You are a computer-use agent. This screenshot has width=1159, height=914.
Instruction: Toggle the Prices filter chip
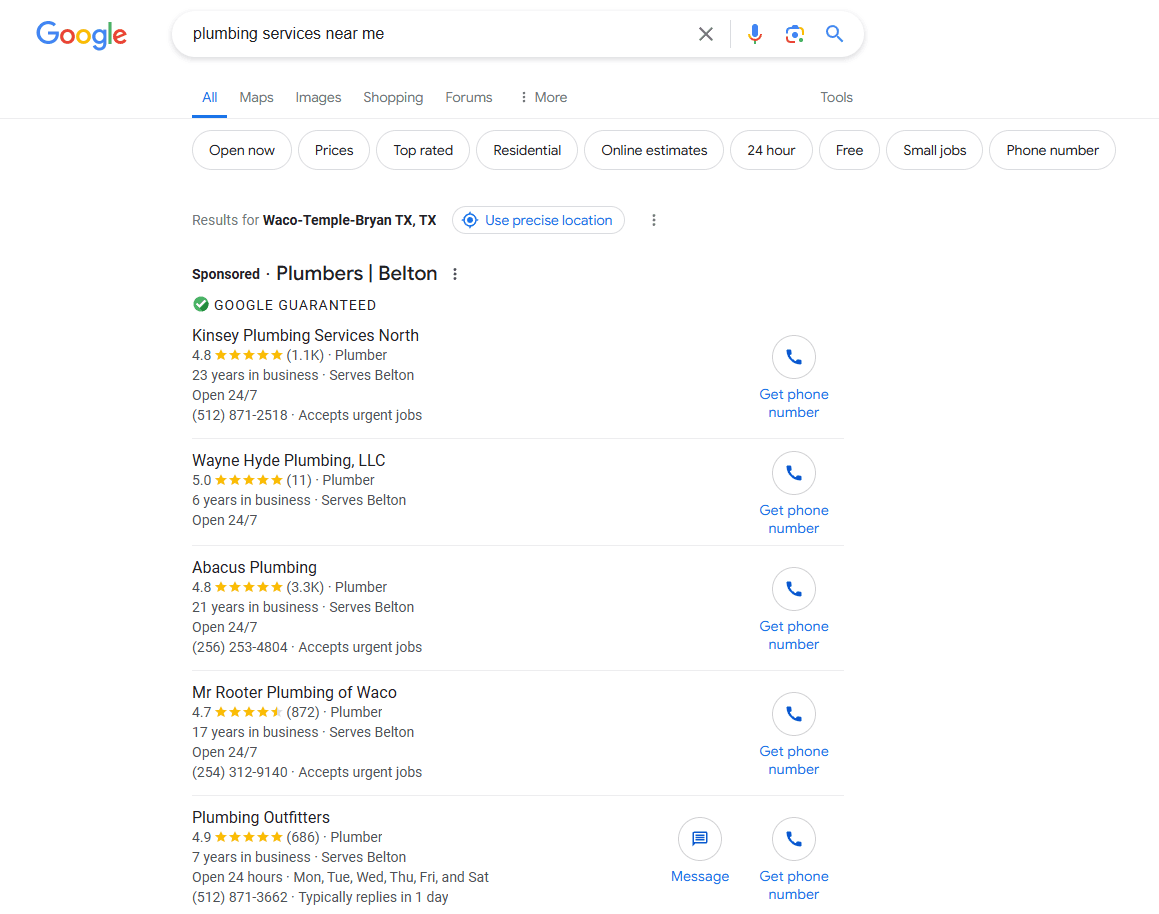click(334, 150)
